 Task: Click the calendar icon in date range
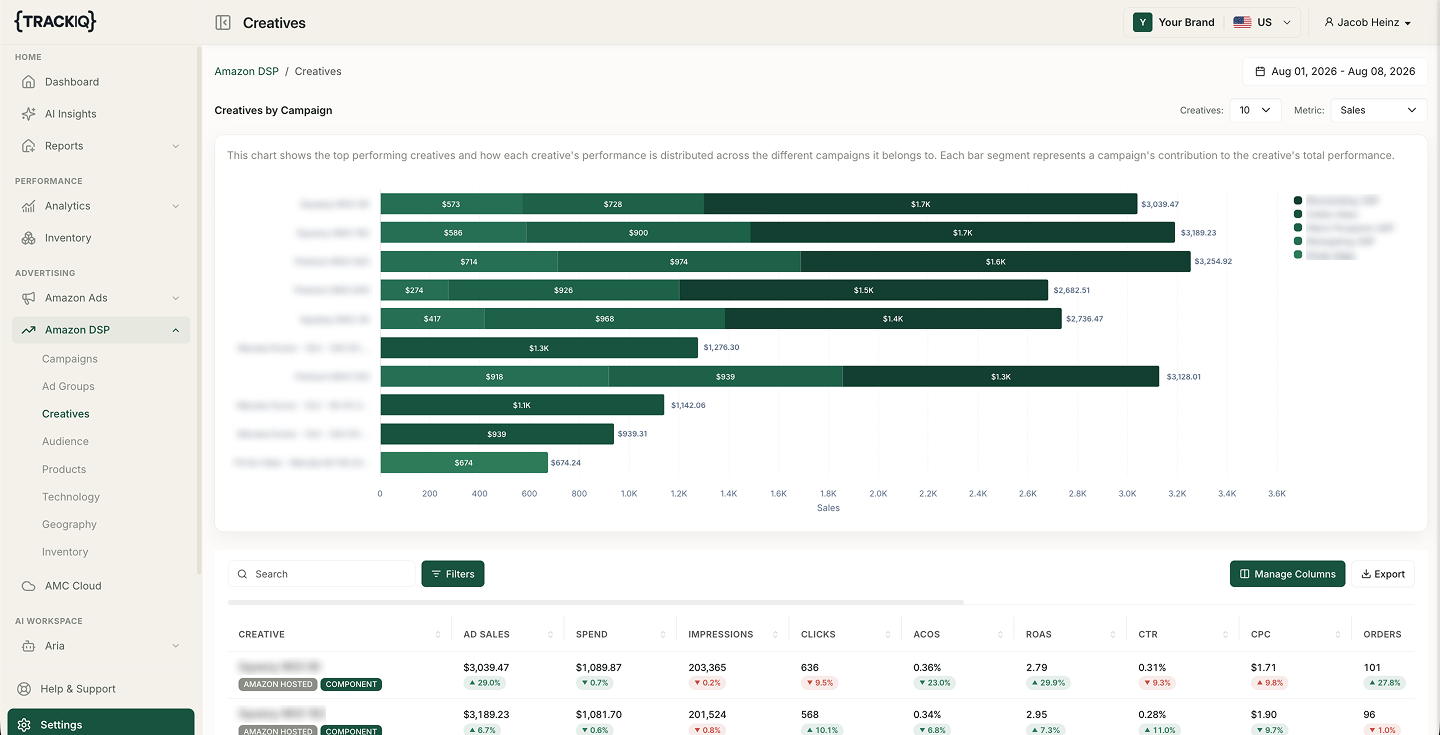point(1260,72)
